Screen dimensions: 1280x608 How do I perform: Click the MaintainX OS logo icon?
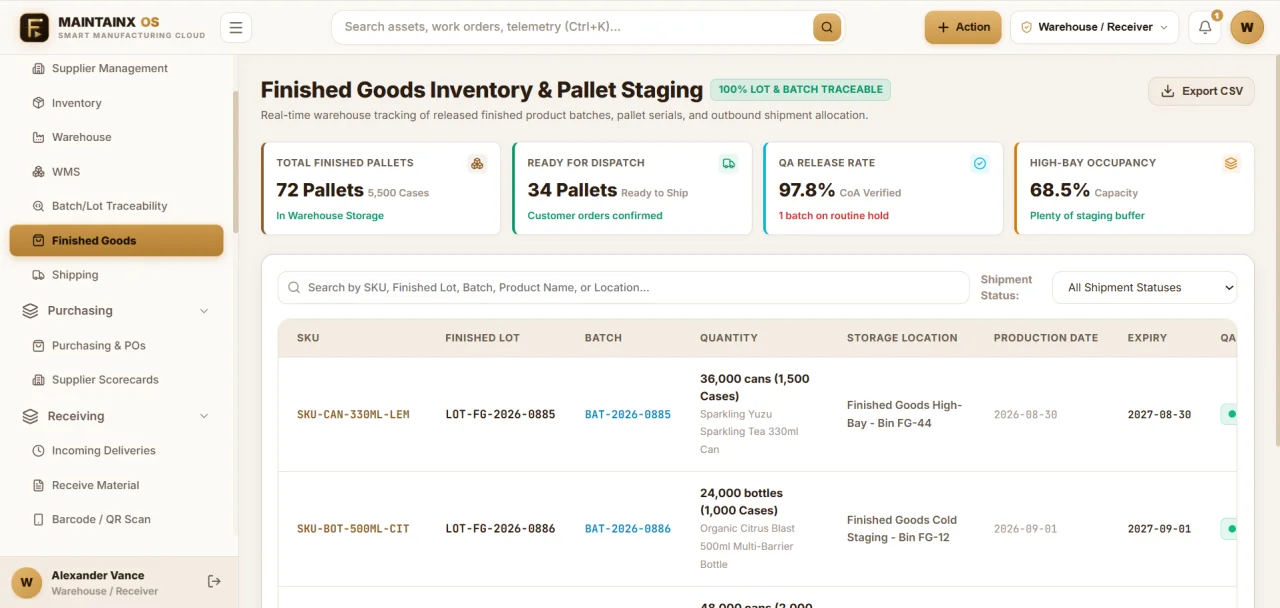pyautogui.click(x=34, y=27)
